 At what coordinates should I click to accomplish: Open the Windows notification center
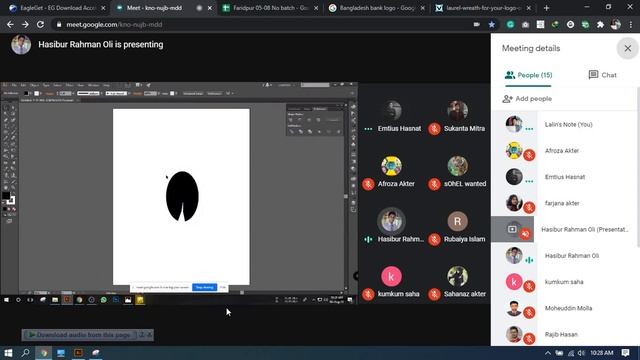625,353
